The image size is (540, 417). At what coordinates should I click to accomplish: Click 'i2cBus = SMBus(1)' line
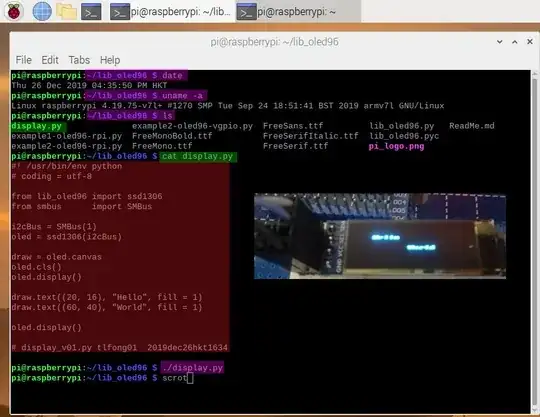(x=54, y=227)
